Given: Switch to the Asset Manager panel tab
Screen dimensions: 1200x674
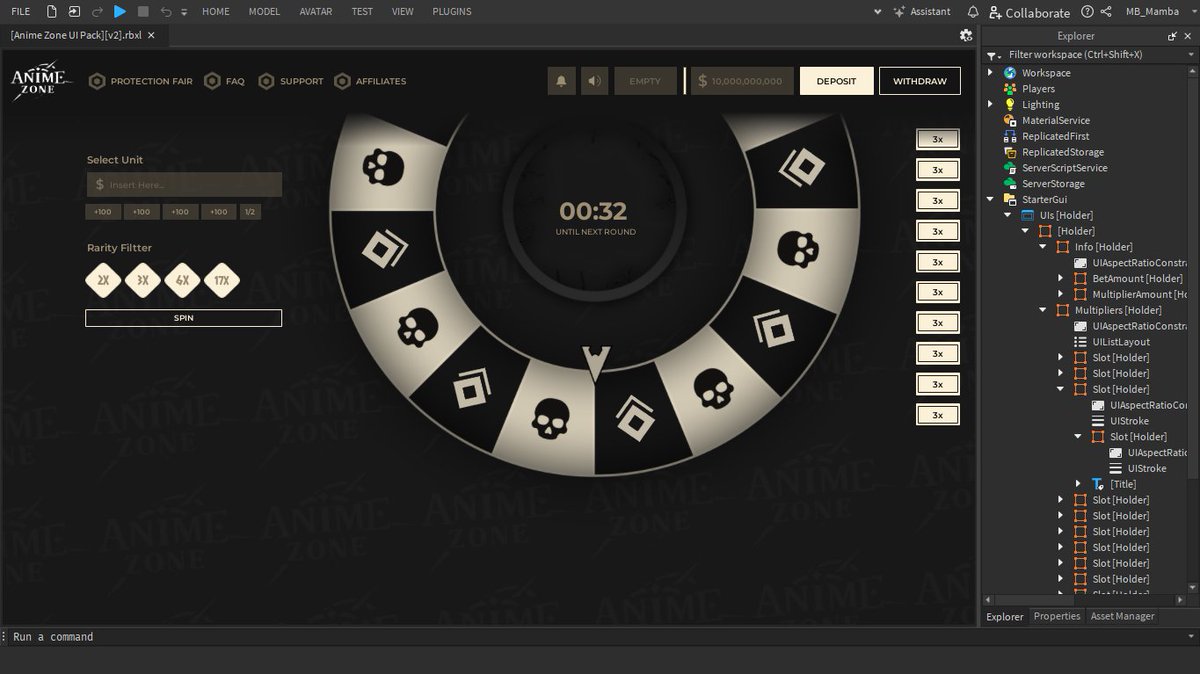Looking at the screenshot, I should [x=1122, y=616].
